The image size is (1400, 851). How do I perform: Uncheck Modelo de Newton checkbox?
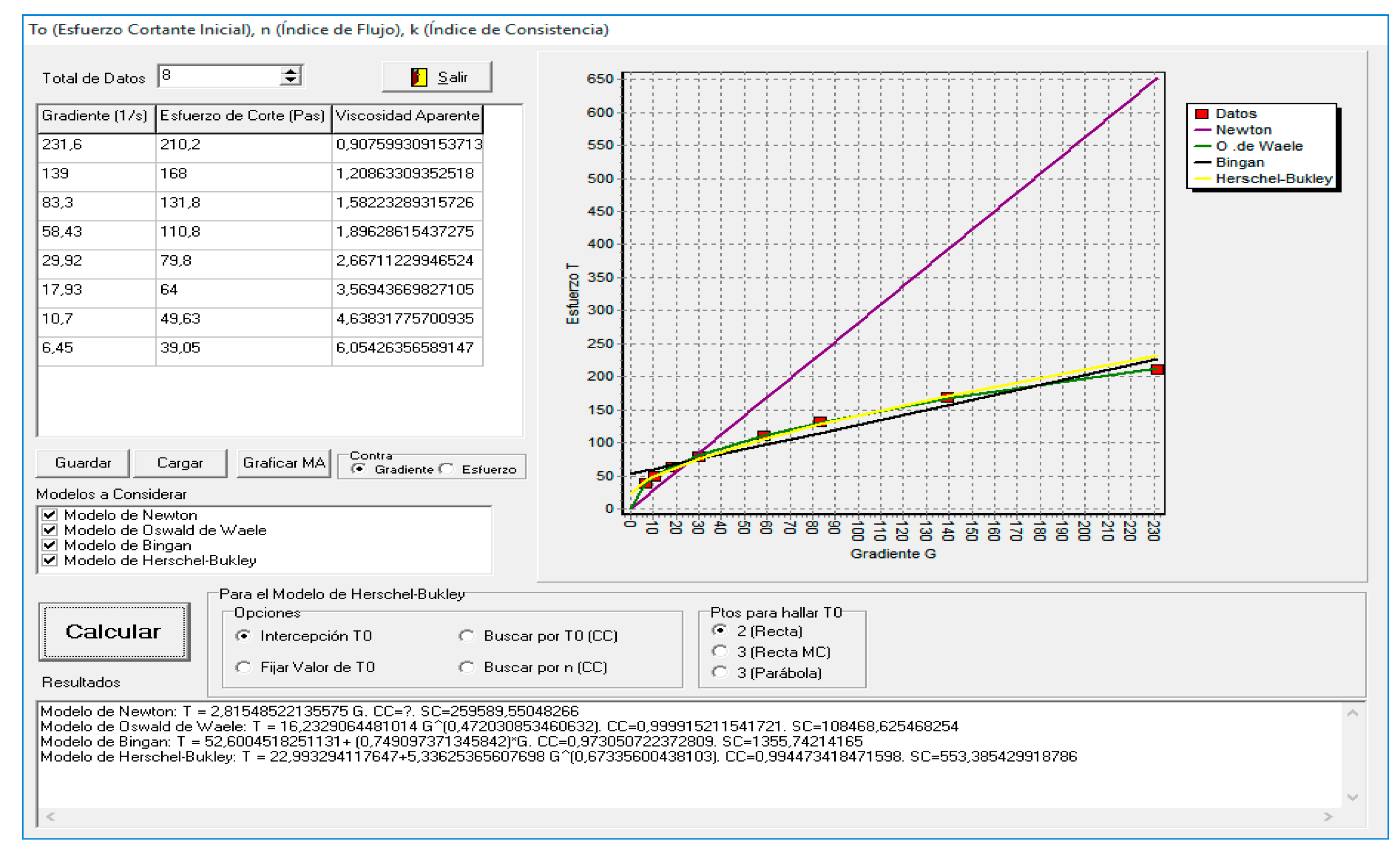coord(50,515)
